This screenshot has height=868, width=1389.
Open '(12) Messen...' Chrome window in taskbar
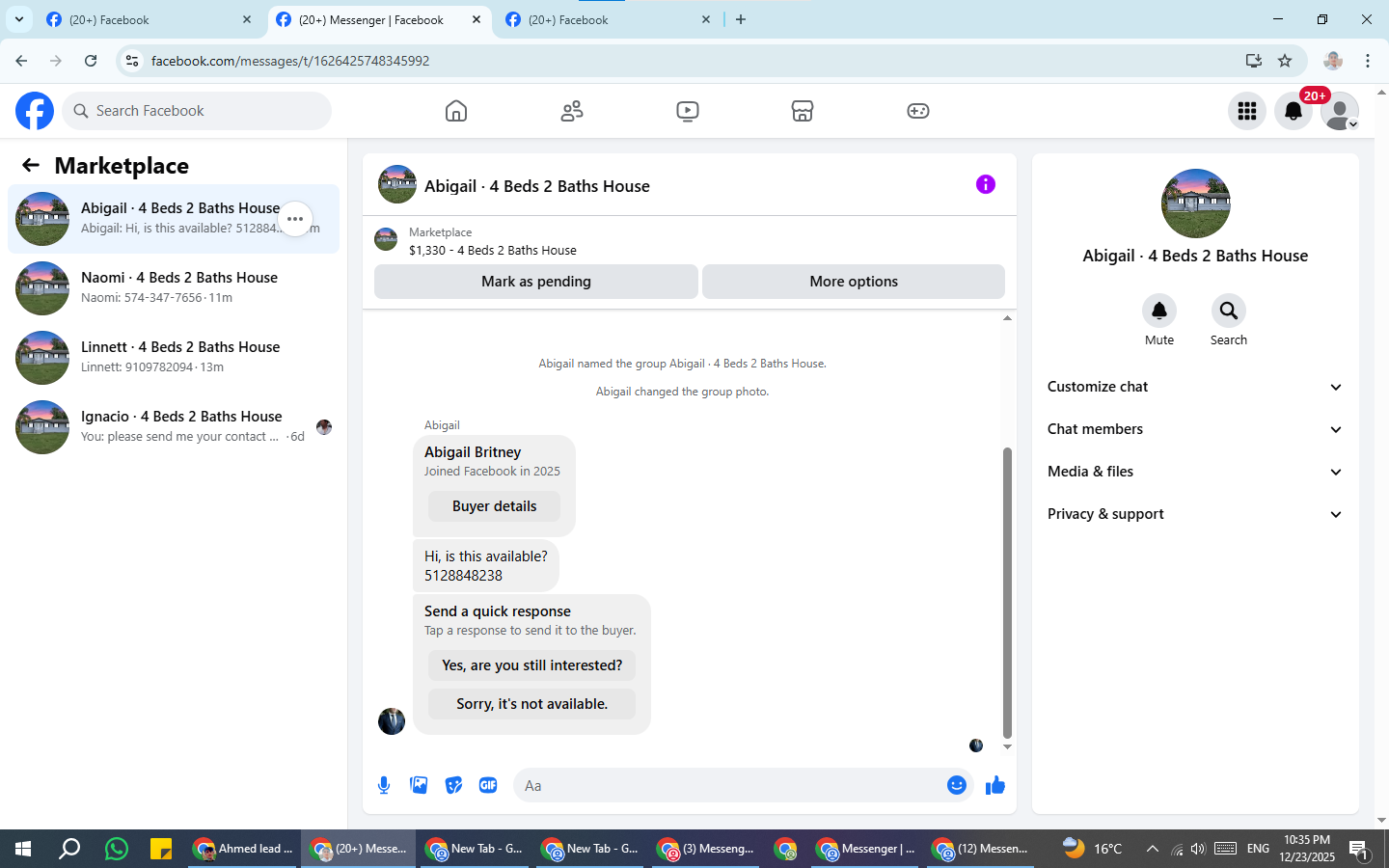980,849
